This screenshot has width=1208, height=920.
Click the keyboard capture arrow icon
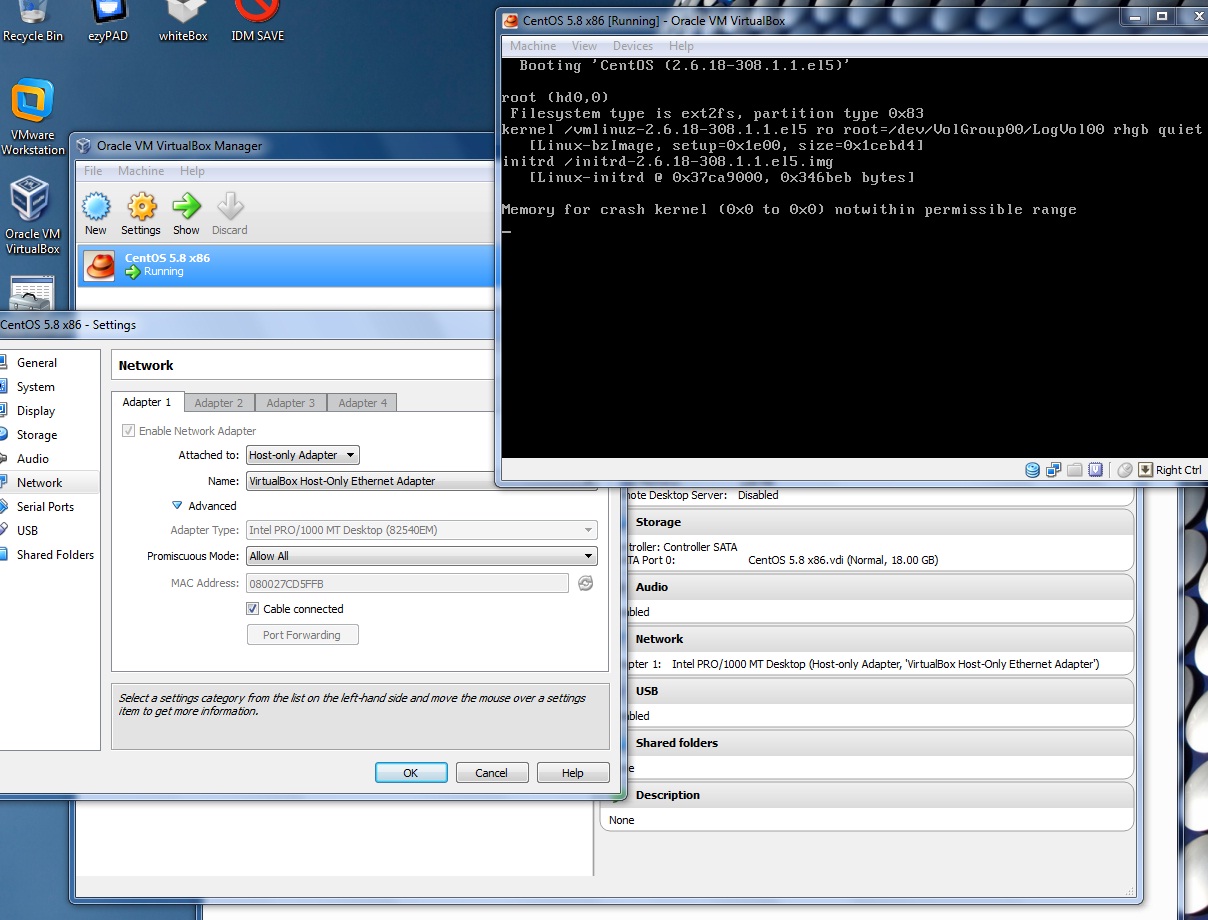click(1146, 470)
